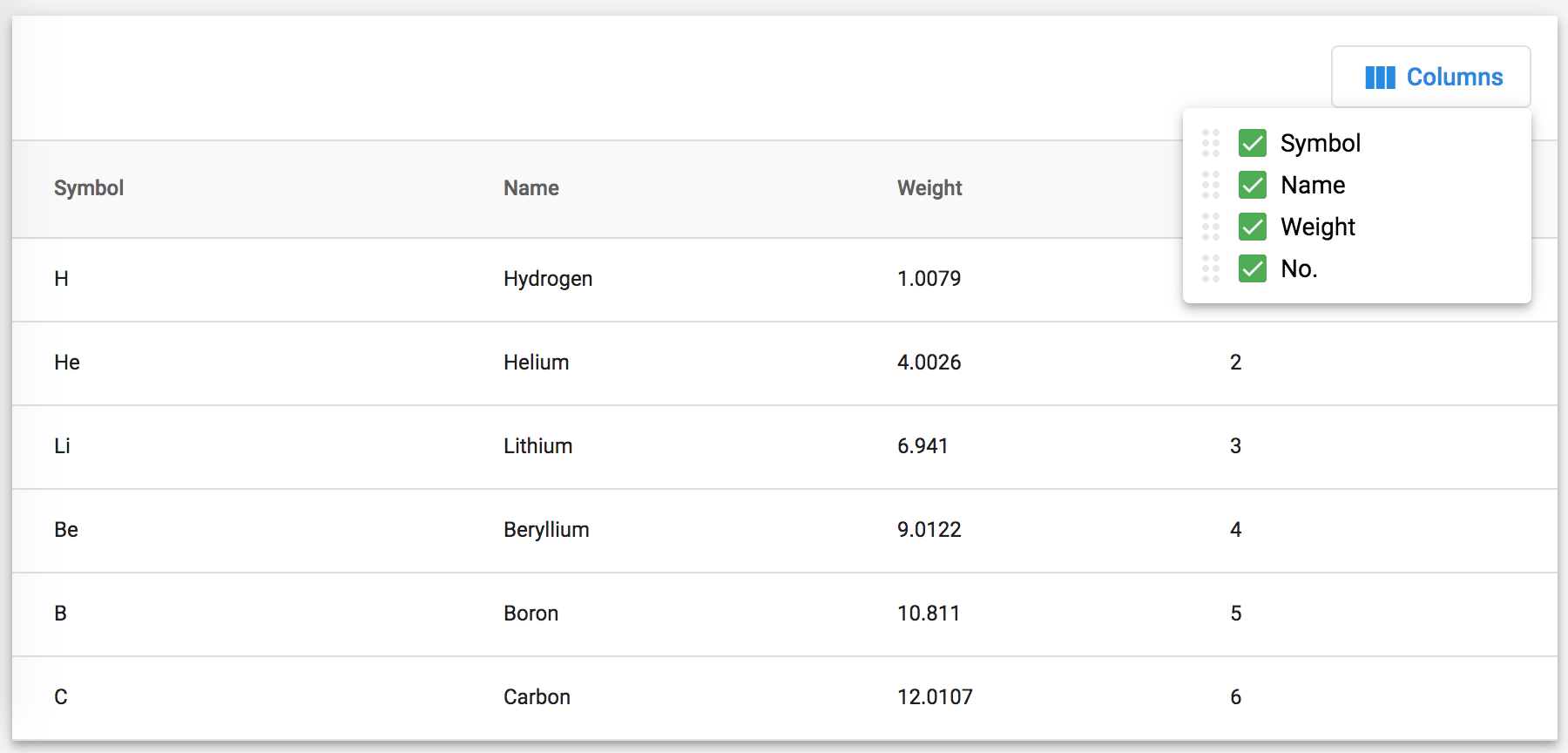Click the columns icon in the Columns button

(x=1380, y=78)
